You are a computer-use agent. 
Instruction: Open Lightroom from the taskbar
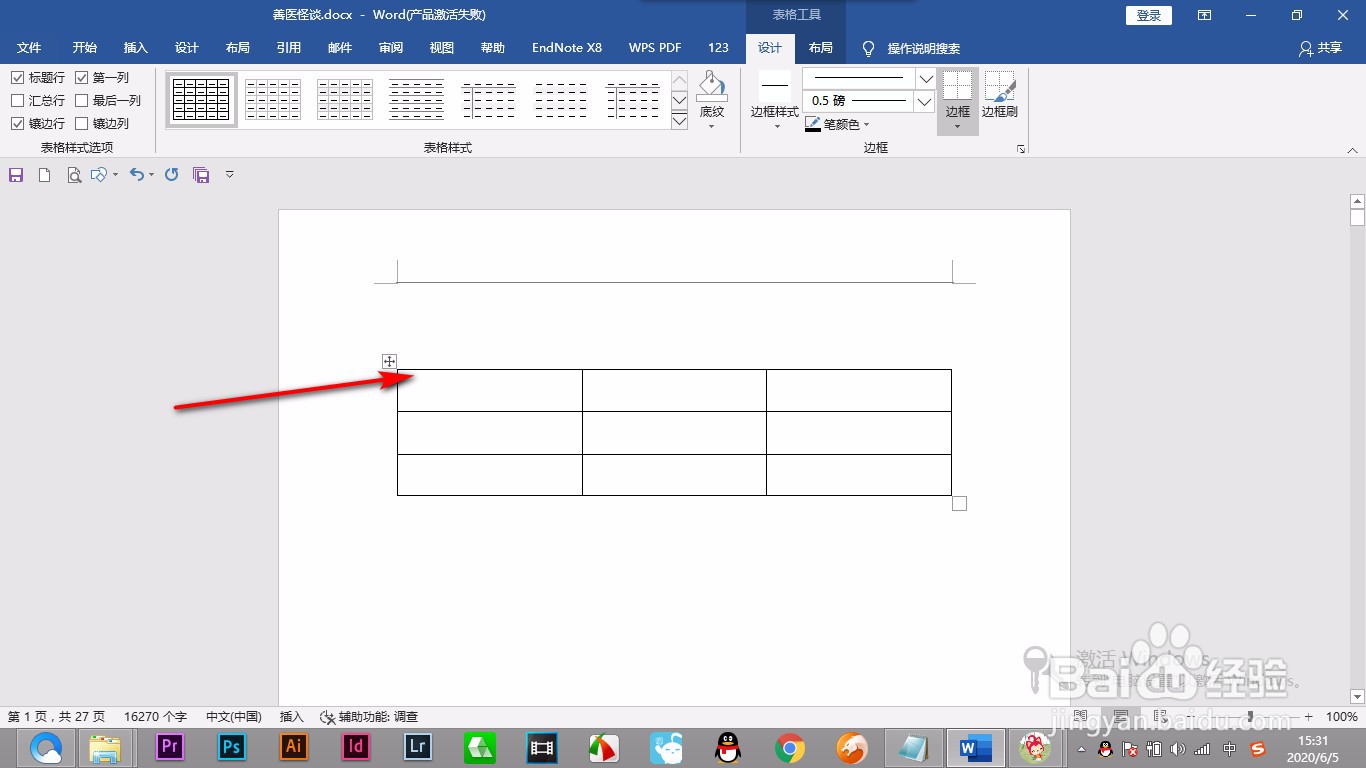pos(418,746)
